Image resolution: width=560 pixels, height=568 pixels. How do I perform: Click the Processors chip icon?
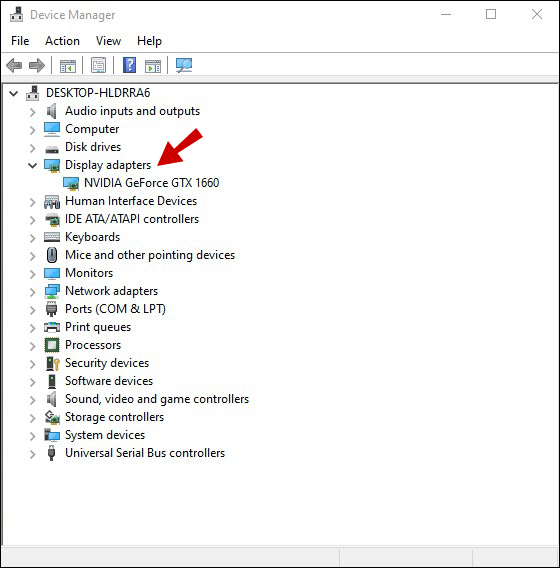52,345
